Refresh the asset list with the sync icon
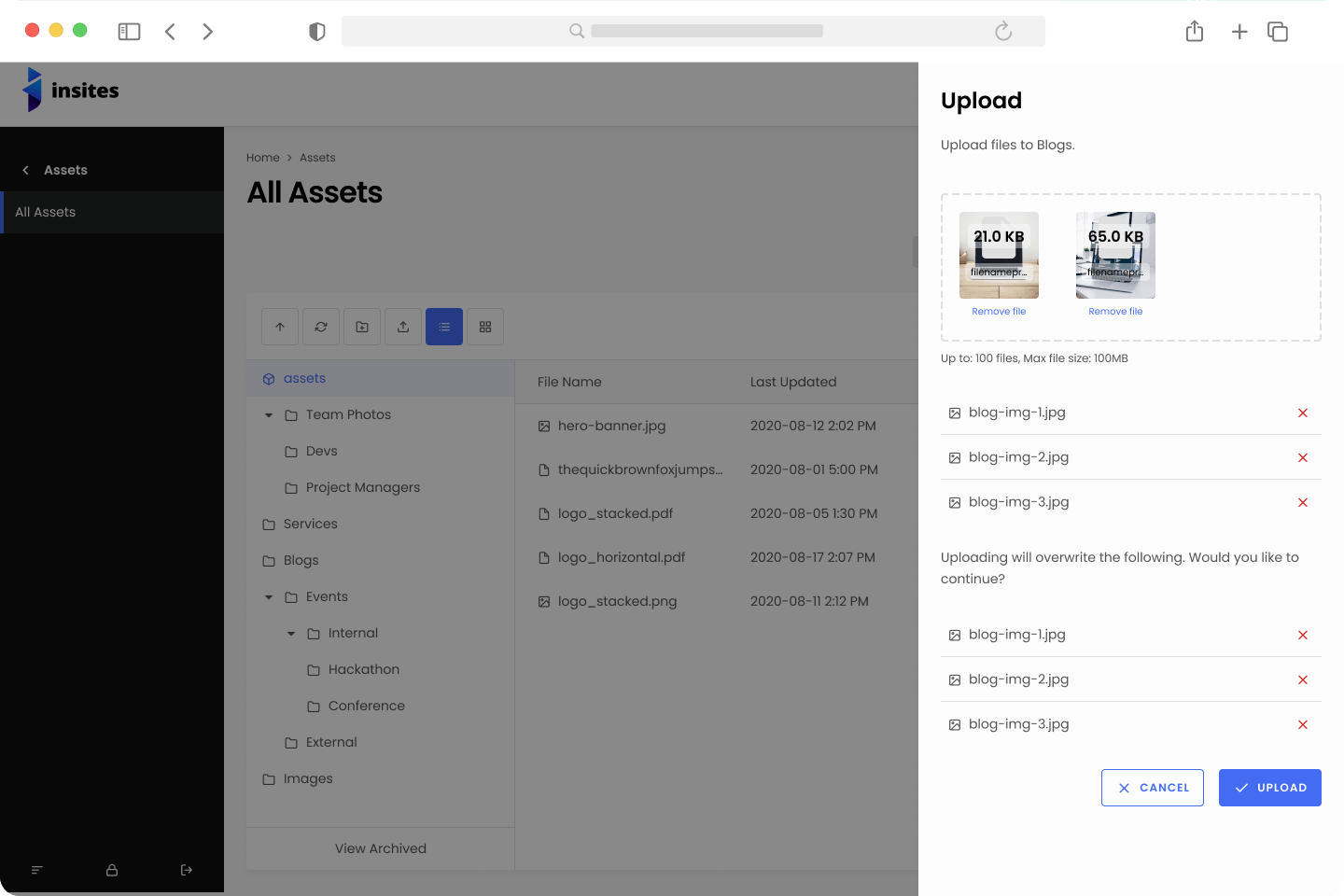Screen dimensions: 1344x896 [x=321, y=327]
